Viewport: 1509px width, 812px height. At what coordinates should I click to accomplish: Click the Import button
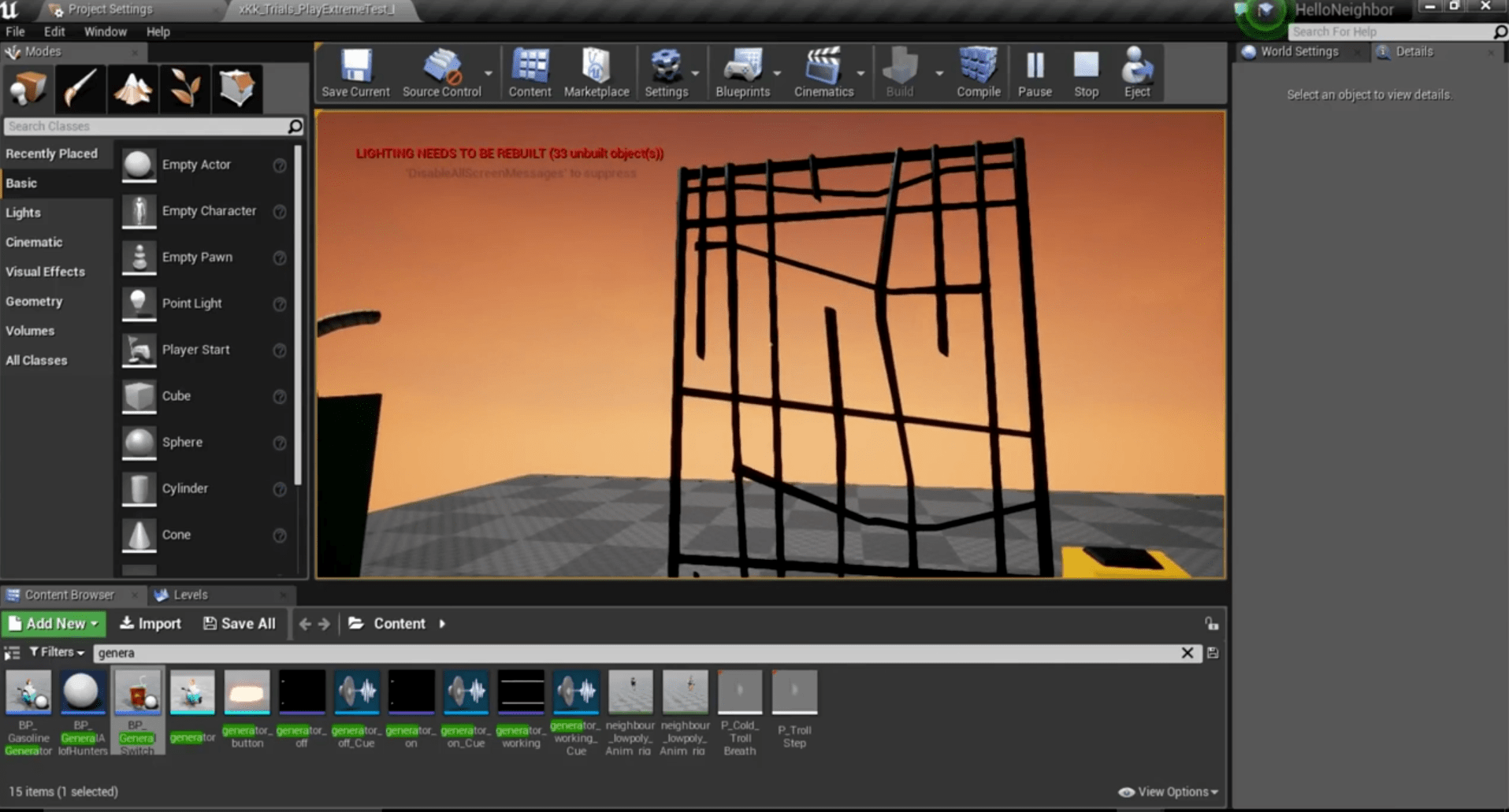pos(150,624)
